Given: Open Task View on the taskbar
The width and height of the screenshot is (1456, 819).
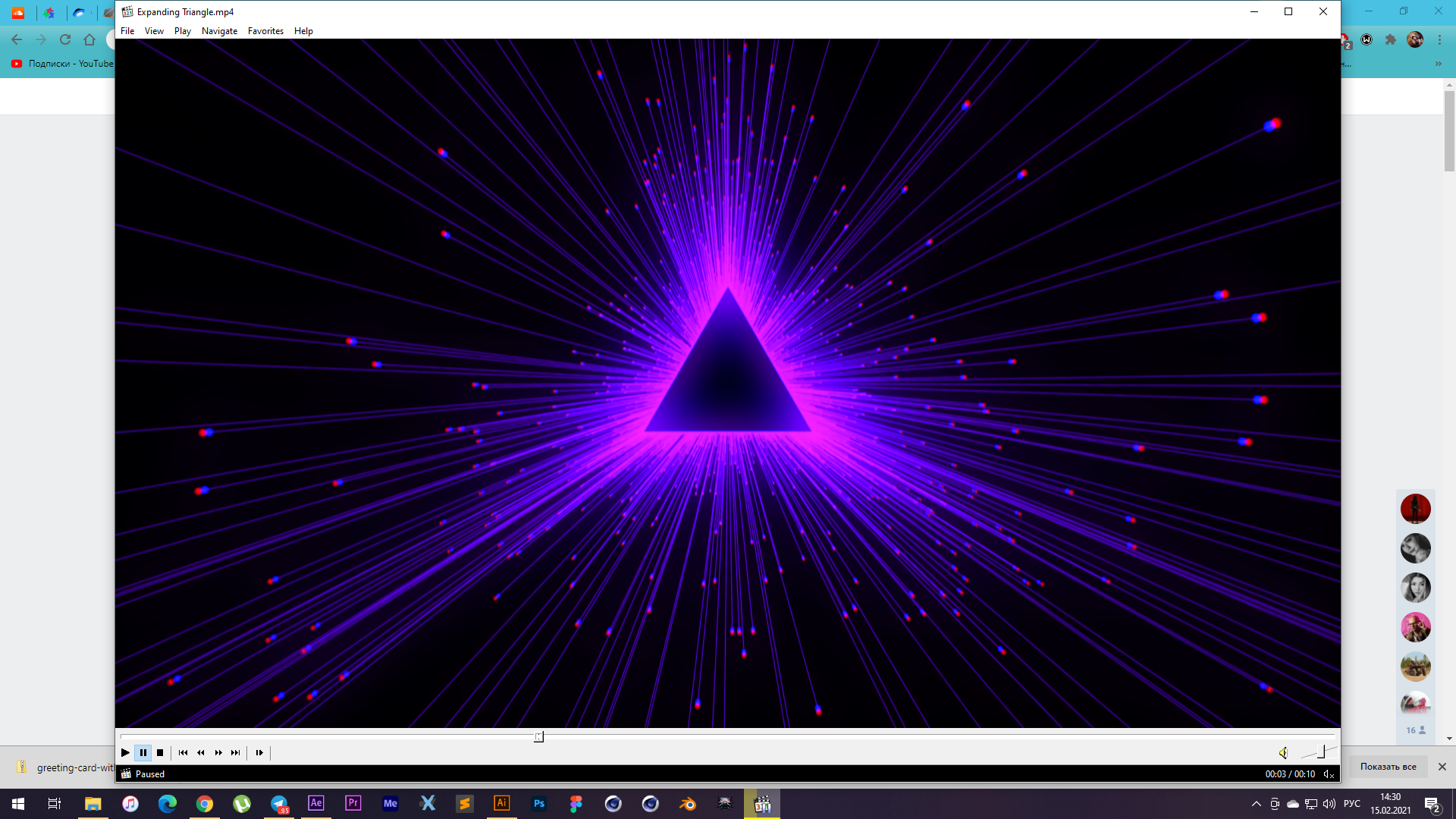Looking at the screenshot, I should 55,804.
